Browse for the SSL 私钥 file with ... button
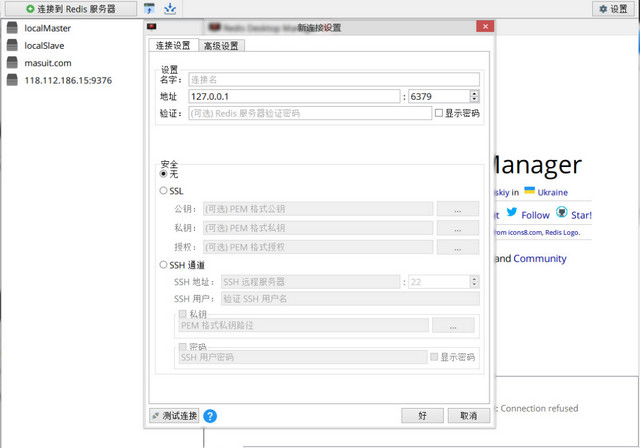 tap(458, 228)
